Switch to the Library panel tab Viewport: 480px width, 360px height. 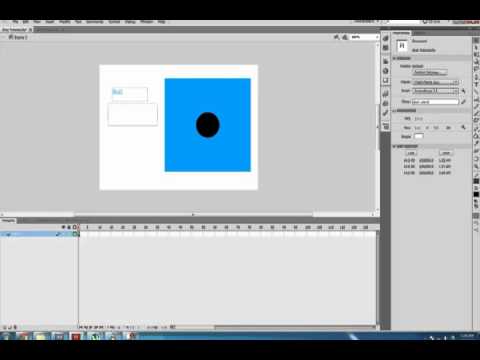419,33
